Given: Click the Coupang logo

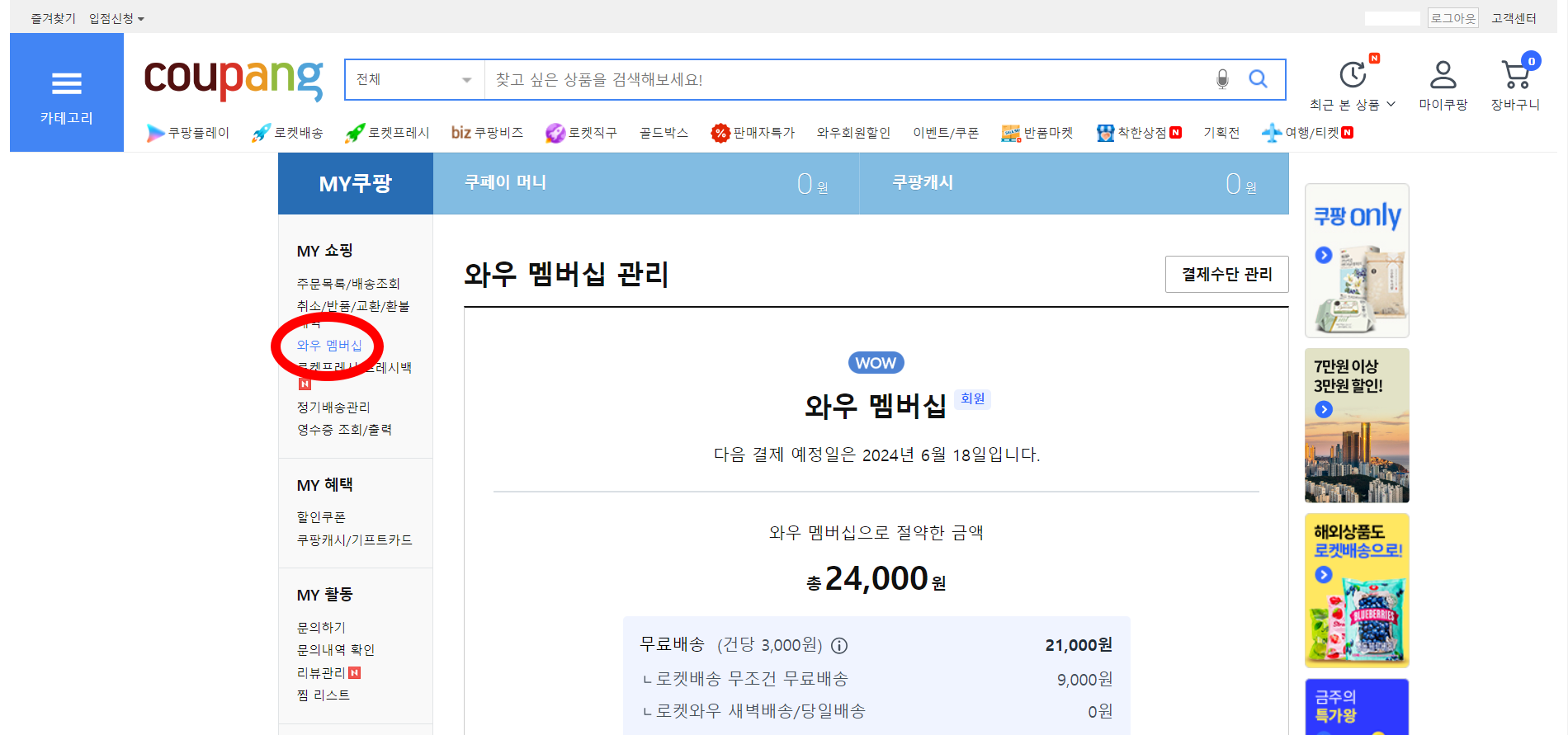Looking at the screenshot, I should click(x=234, y=79).
